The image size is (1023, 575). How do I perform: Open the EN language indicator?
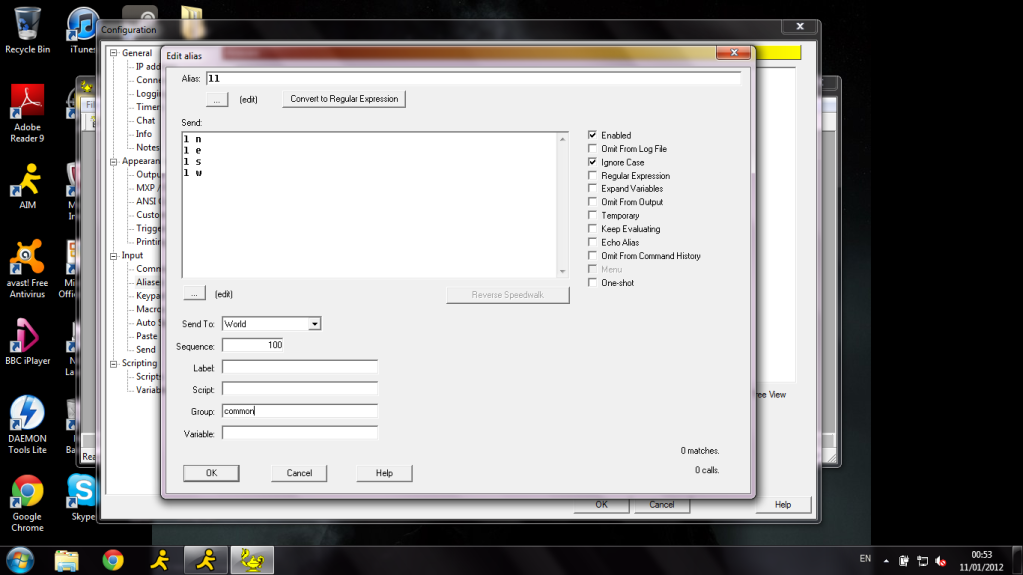[x=865, y=559]
